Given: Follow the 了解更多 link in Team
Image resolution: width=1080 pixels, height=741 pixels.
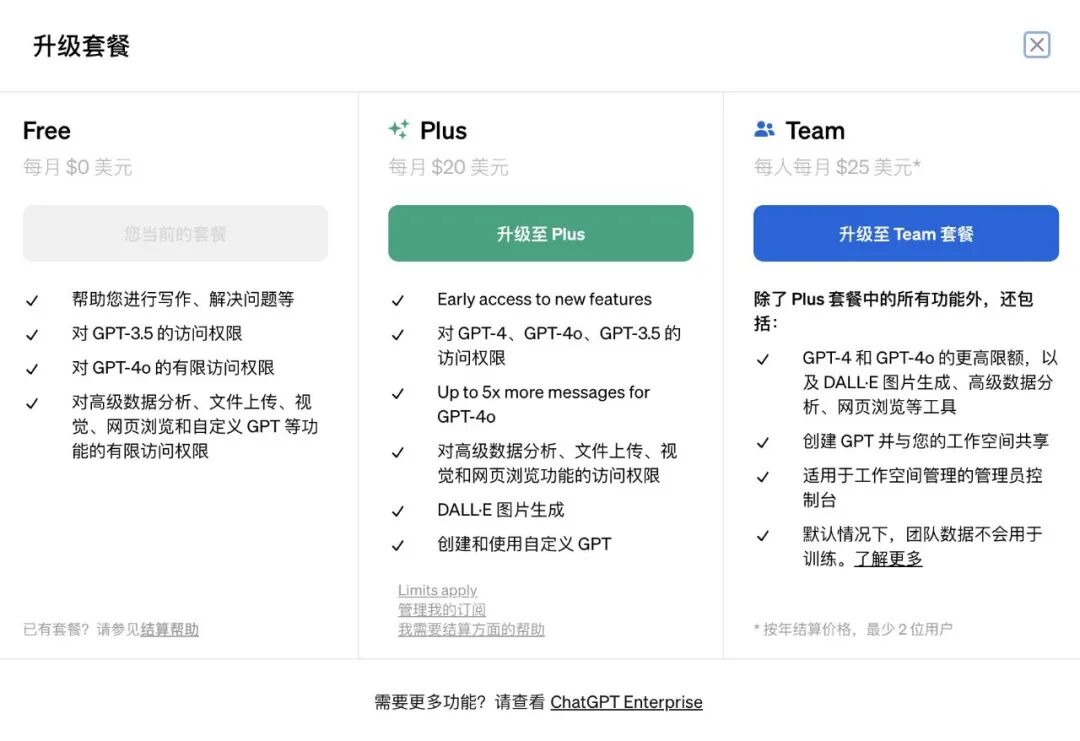Looking at the screenshot, I should (x=889, y=559).
